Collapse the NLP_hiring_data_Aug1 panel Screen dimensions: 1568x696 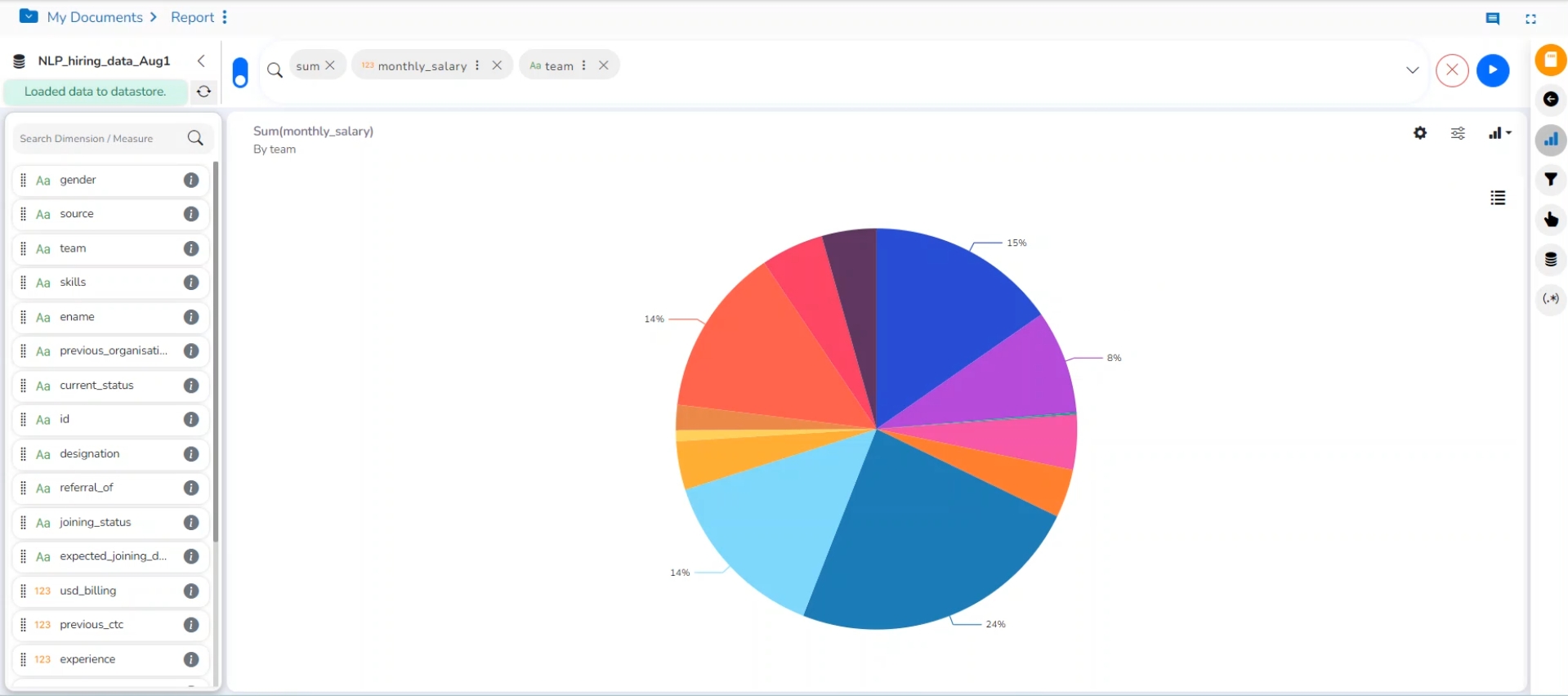pos(201,61)
